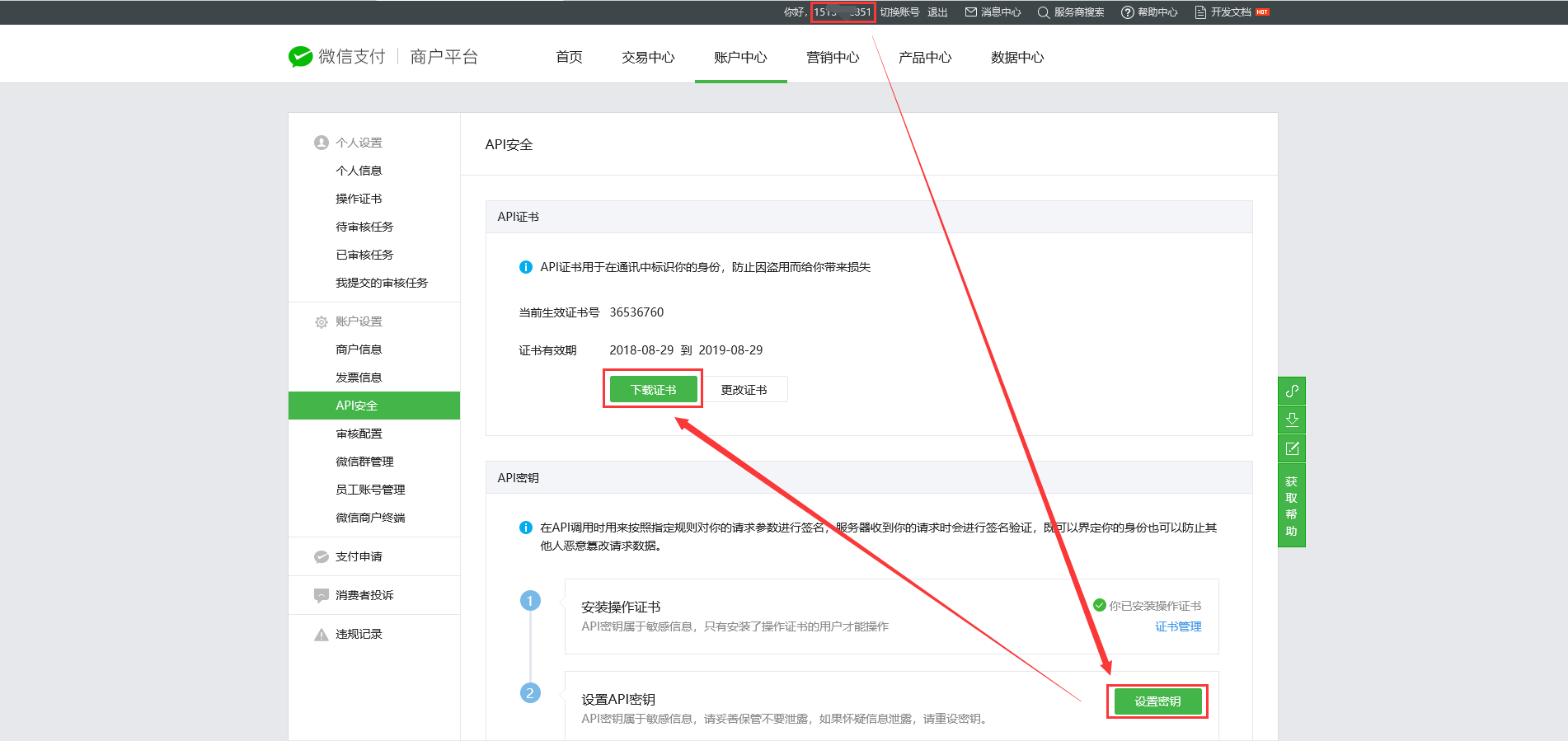The height and width of the screenshot is (741, 1568).
Task: Click the certificate number 36536760
Action: point(636,312)
